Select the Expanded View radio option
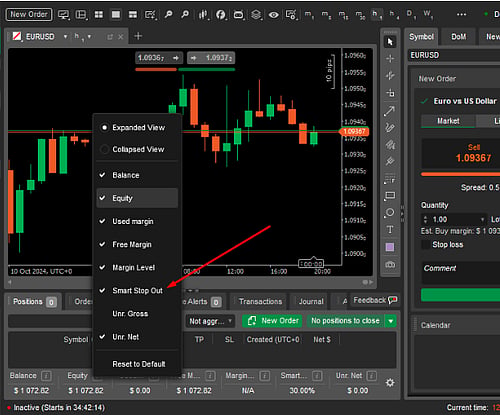The image size is (500, 415). click(x=137, y=128)
